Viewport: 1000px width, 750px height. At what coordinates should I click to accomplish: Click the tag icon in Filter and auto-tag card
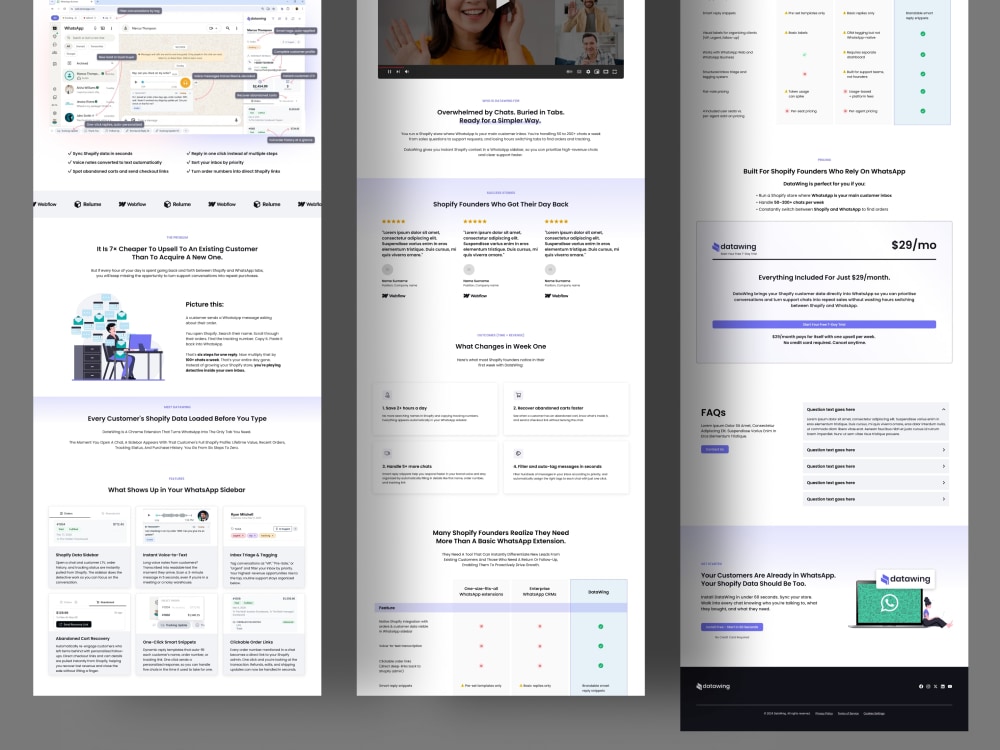pos(518,453)
